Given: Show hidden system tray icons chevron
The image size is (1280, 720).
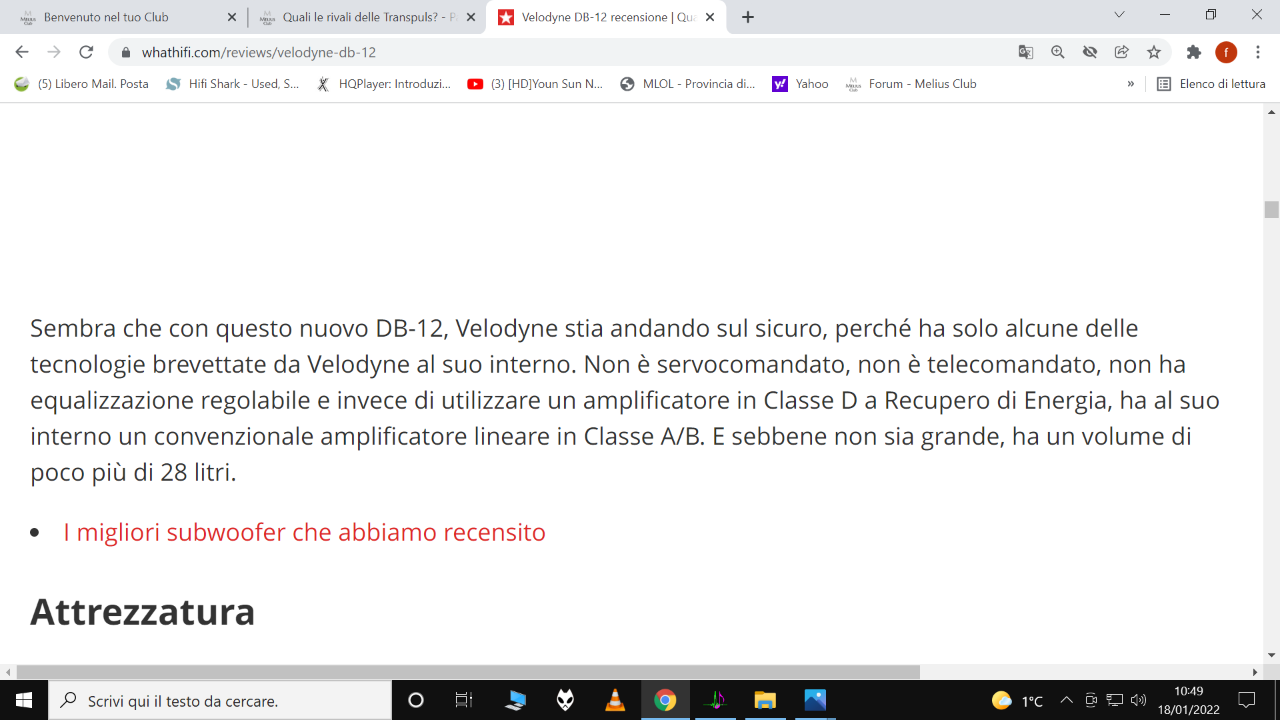Looking at the screenshot, I should [x=1066, y=700].
